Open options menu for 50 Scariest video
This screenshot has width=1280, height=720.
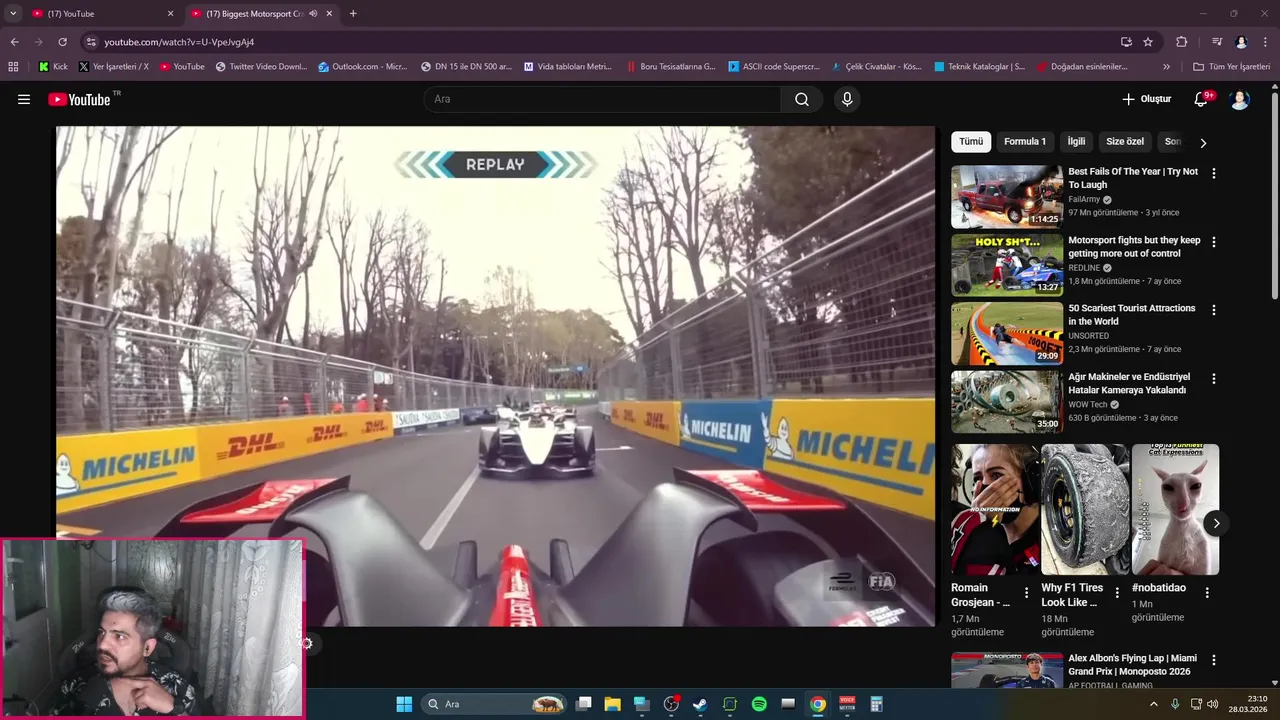pyautogui.click(x=1214, y=310)
